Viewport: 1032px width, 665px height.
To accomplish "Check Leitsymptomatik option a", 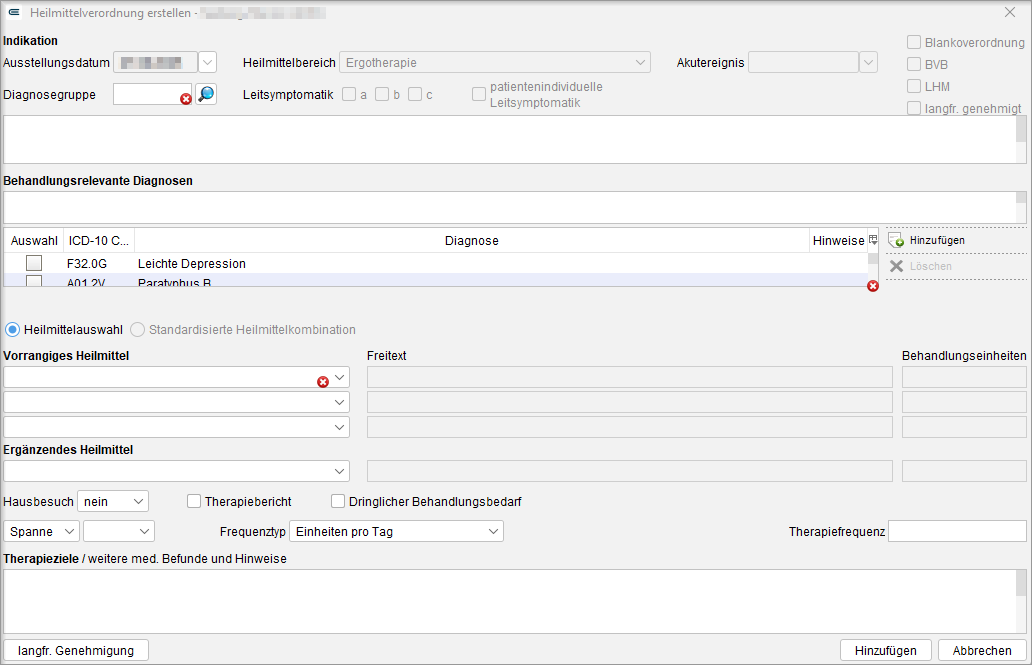I will [x=349, y=94].
